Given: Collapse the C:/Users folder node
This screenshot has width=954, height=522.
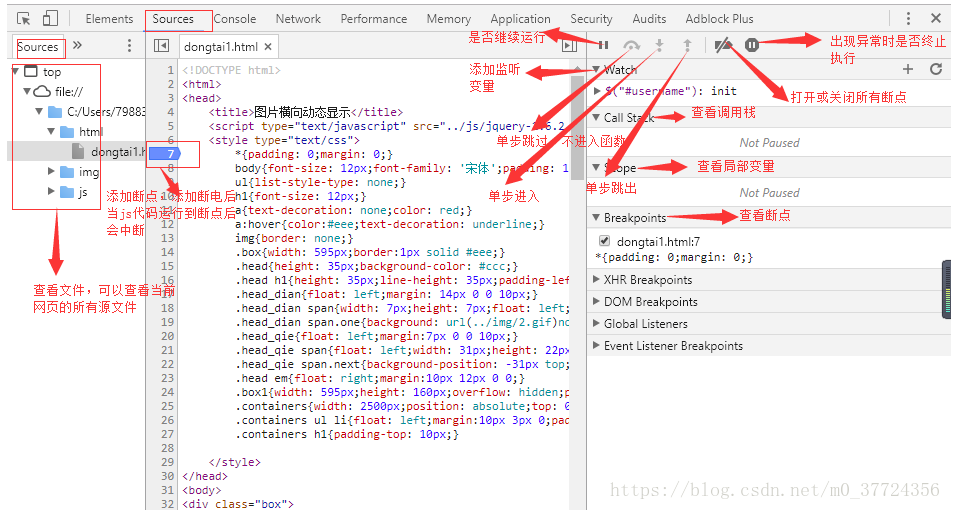Looking at the screenshot, I should [x=39, y=111].
